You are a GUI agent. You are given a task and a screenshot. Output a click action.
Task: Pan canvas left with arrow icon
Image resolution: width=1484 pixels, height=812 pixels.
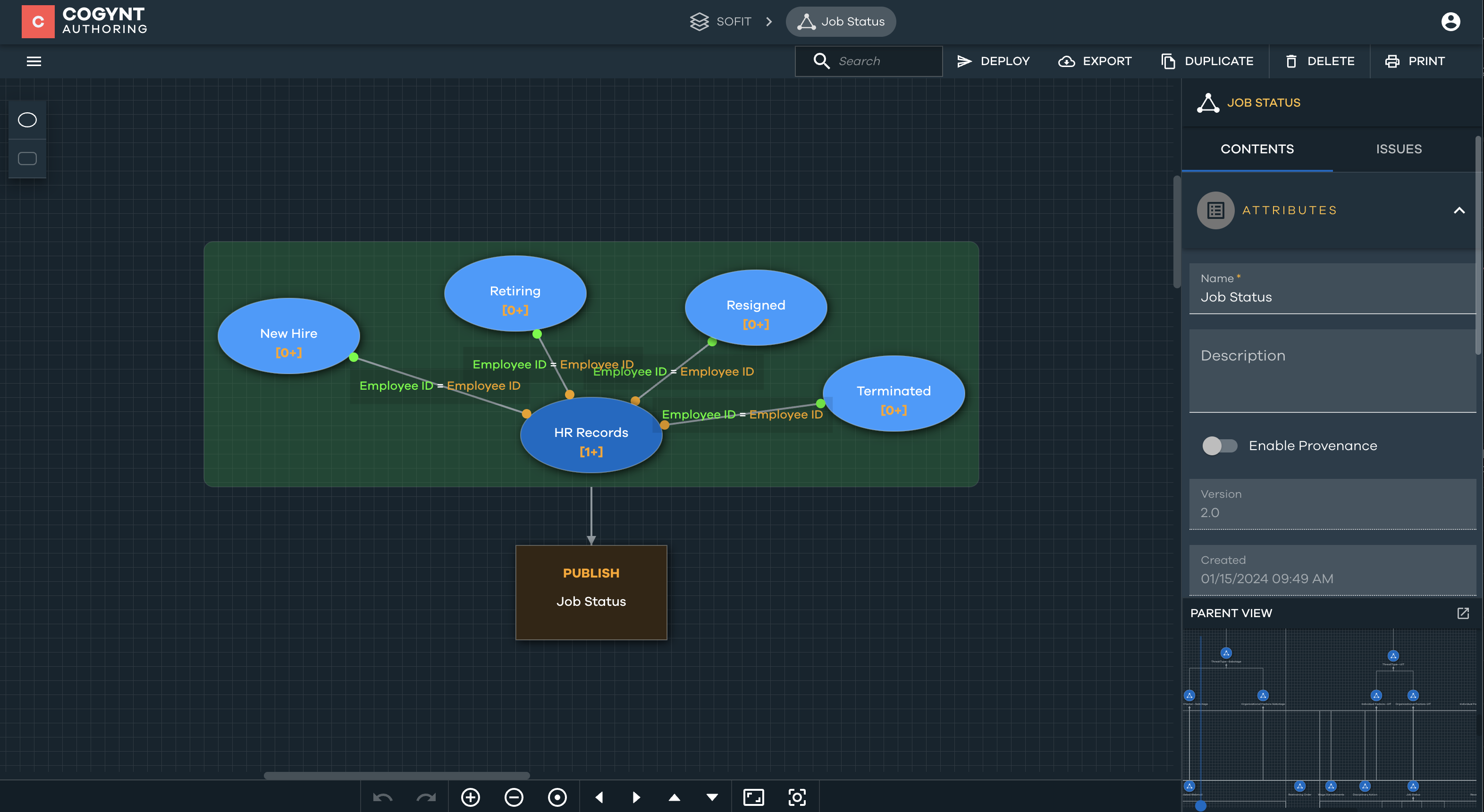point(599,797)
